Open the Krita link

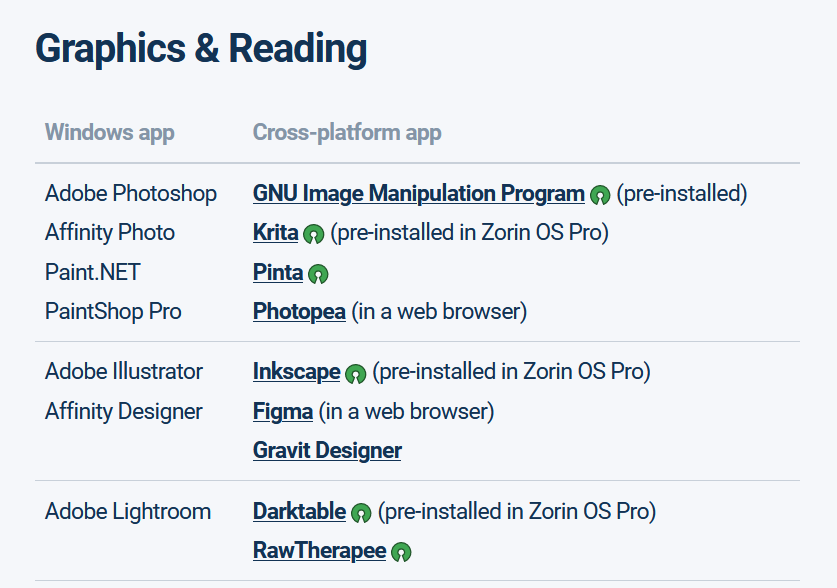coord(275,233)
